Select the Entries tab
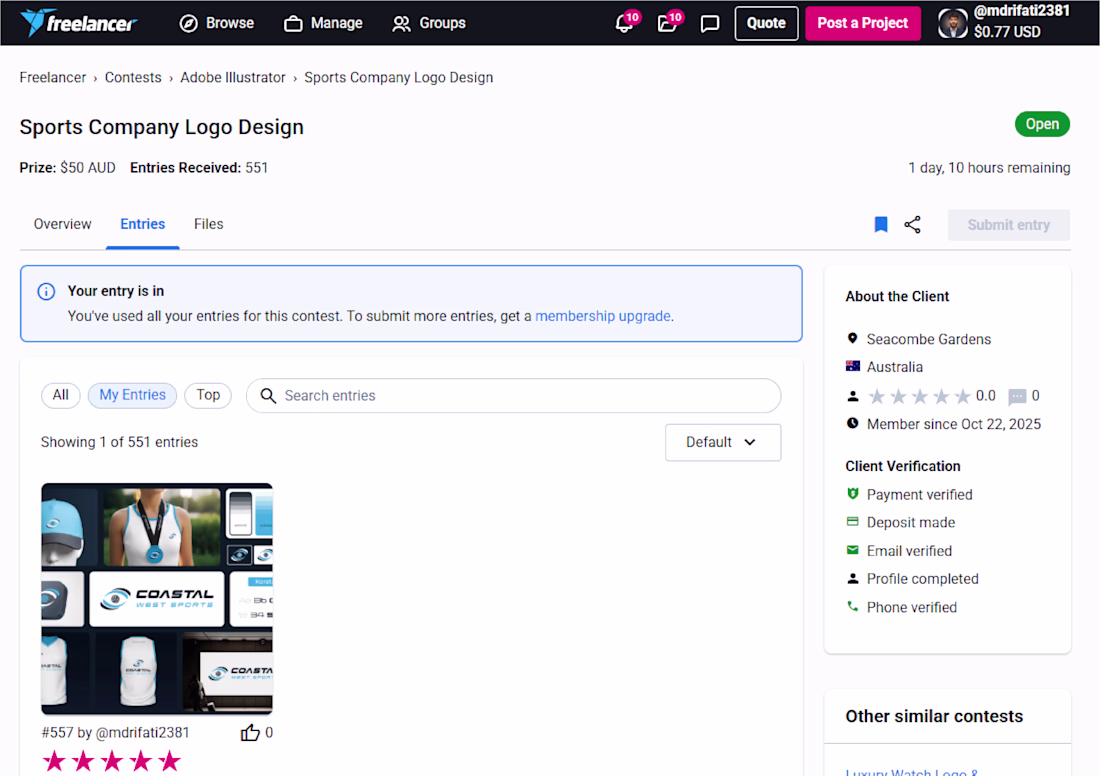Image resolution: width=1100 pixels, height=776 pixels. [x=142, y=224]
